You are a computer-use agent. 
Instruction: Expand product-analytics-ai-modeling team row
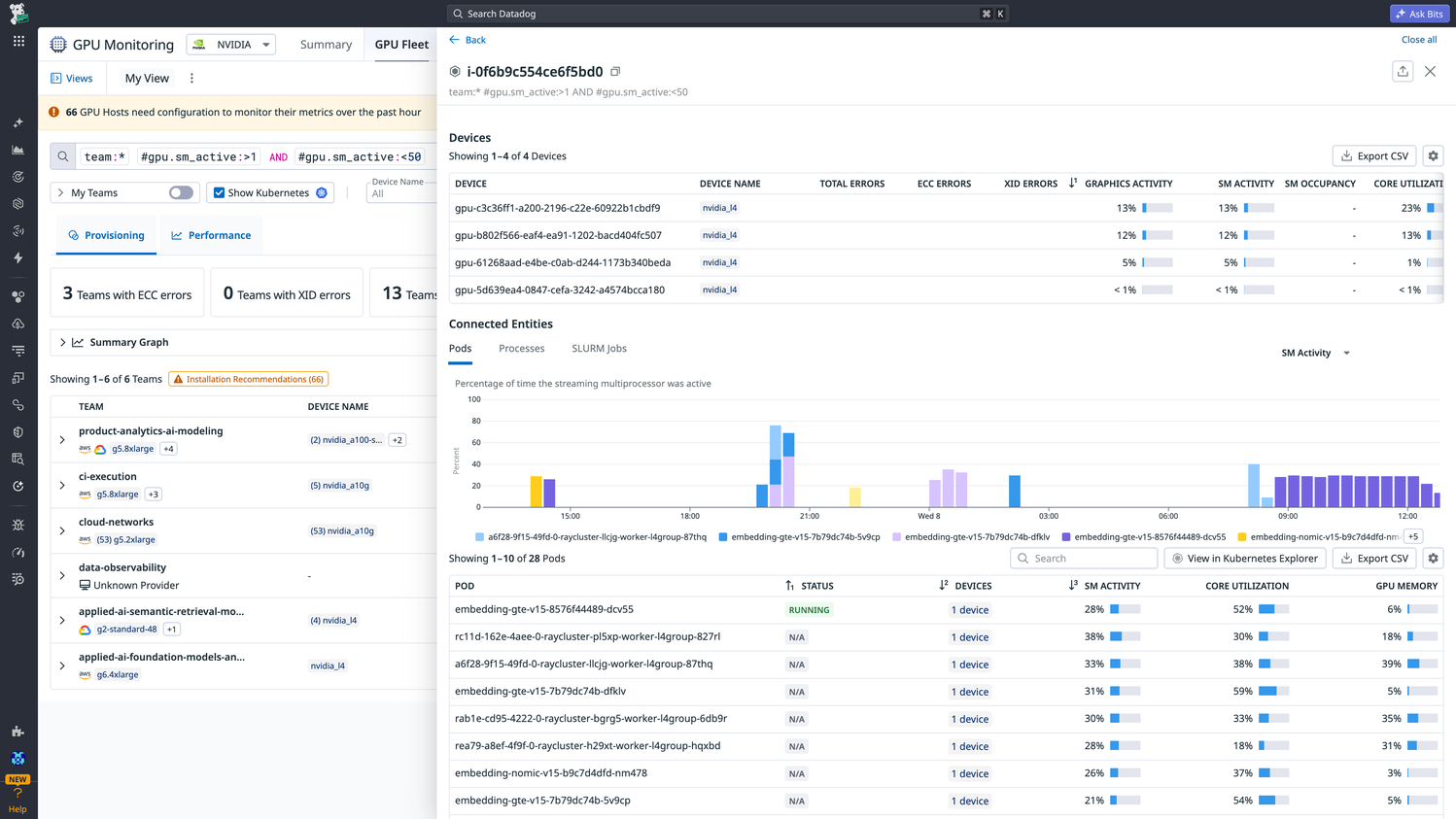coord(62,440)
